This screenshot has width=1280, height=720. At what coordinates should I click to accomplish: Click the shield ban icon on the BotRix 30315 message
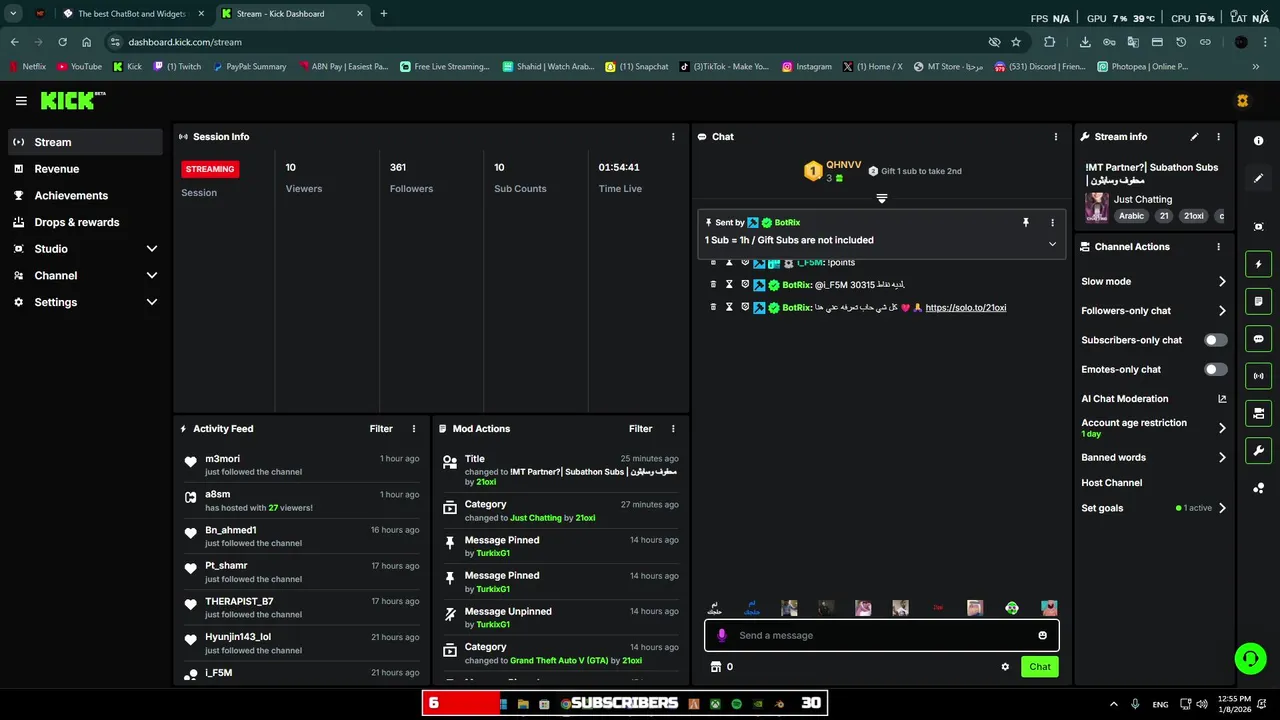tap(745, 285)
